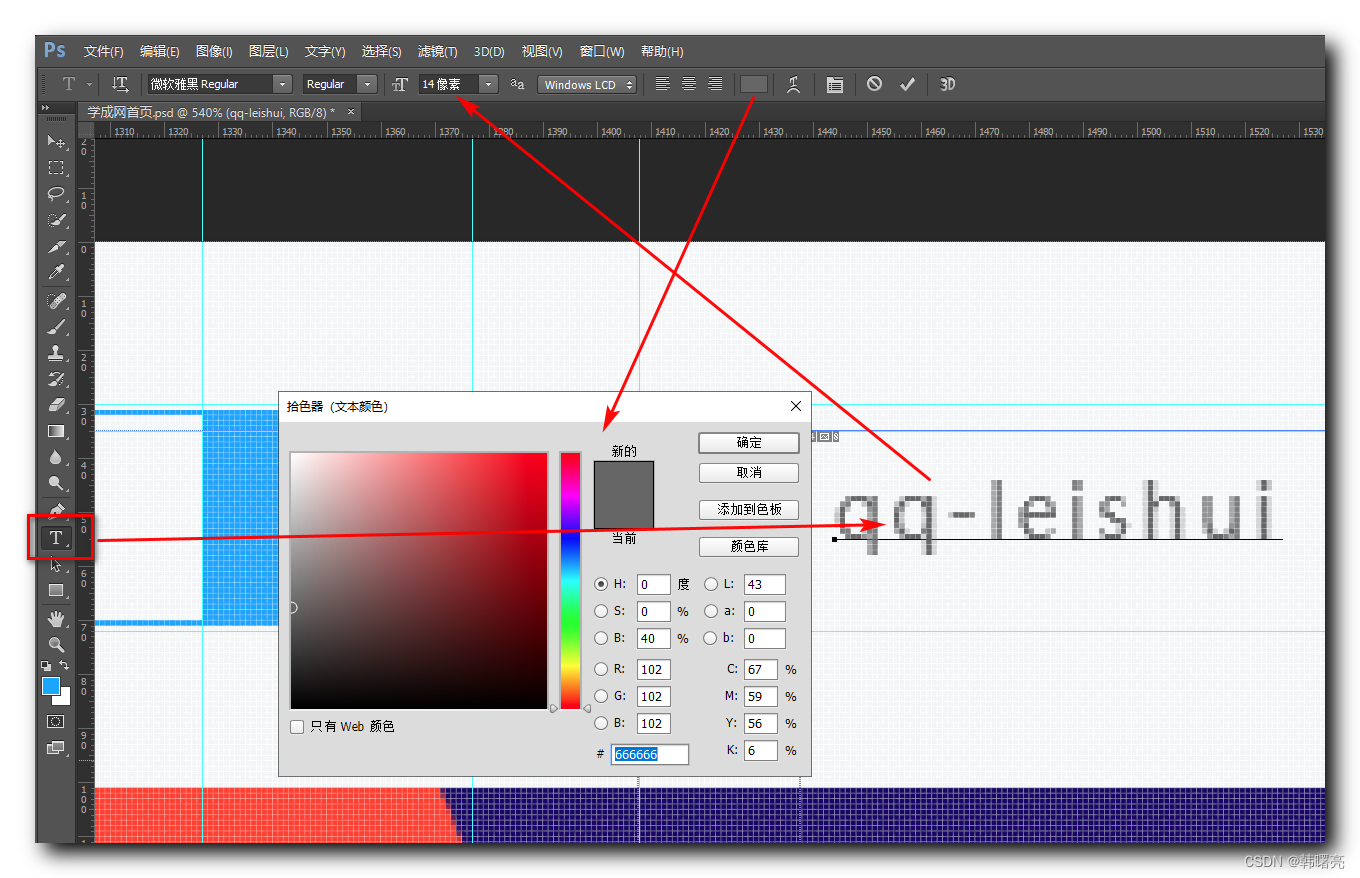This screenshot has height=878, width=1360.
Task: Select the Clone Stamp tool
Action: [x=56, y=353]
